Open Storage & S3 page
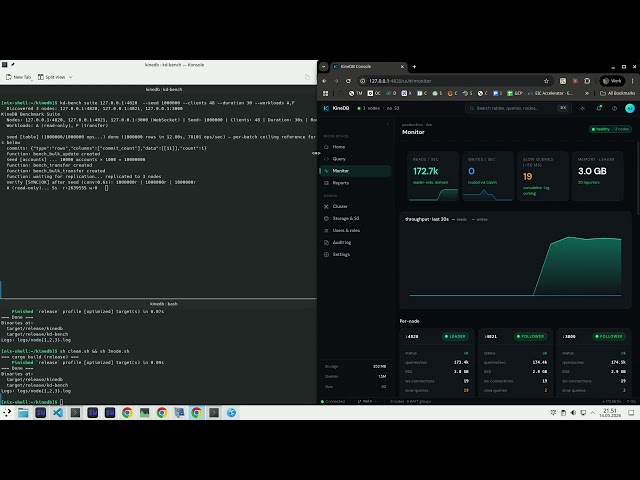Viewport: 640px width, 480px height. point(355,218)
